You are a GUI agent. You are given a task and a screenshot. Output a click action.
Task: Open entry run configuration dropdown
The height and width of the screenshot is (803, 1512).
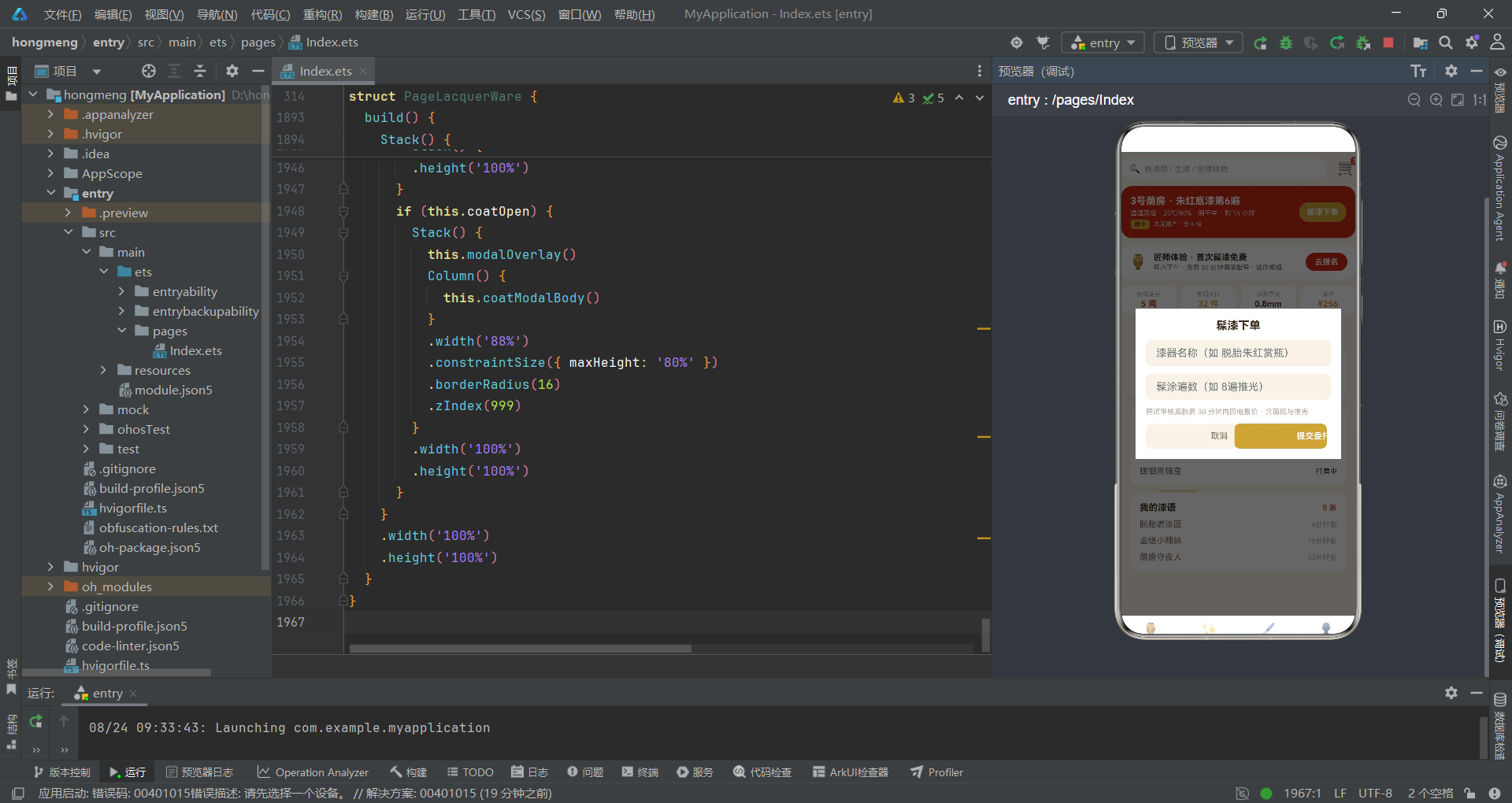coord(1103,43)
